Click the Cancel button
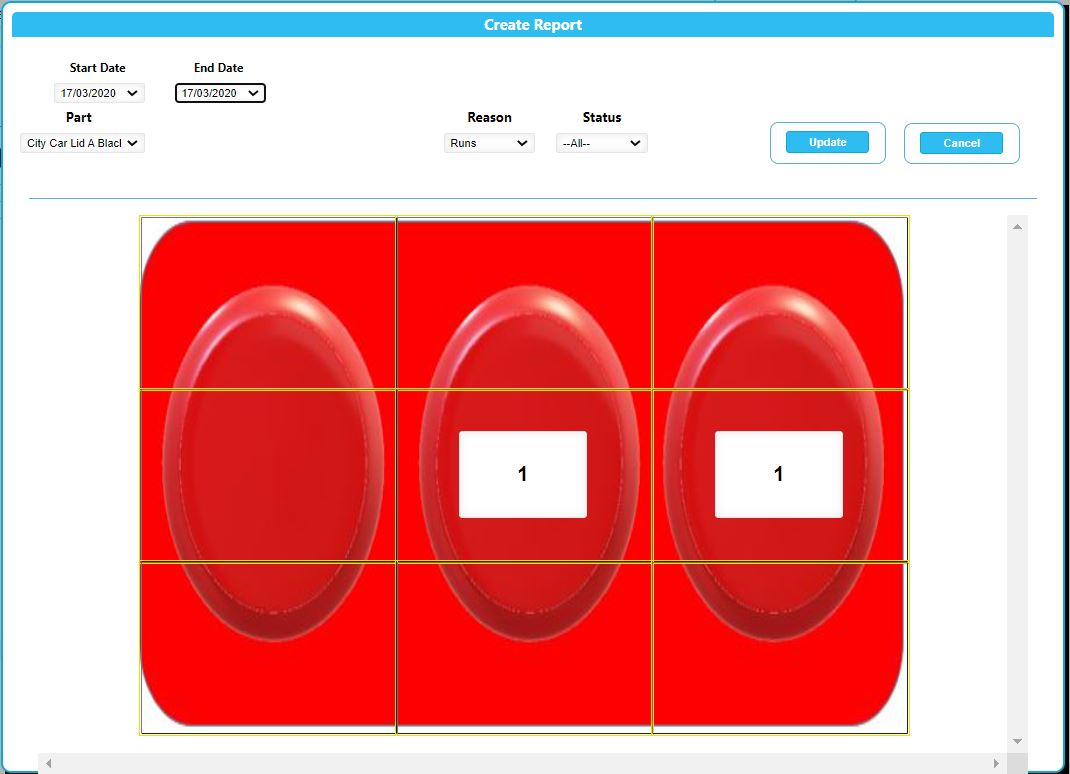This screenshot has height=774, width=1070. (961, 143)
